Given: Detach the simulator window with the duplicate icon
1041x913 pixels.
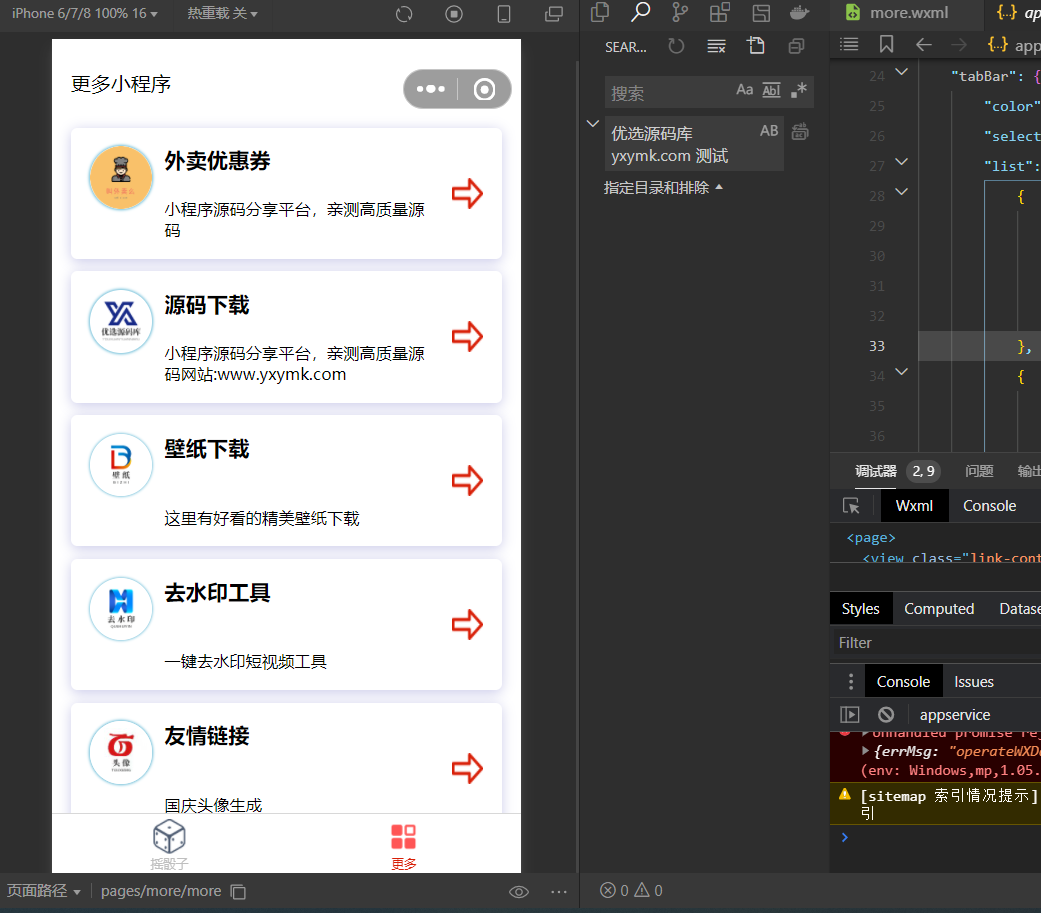Looking at the screenshot, I should tap(554, 14).
